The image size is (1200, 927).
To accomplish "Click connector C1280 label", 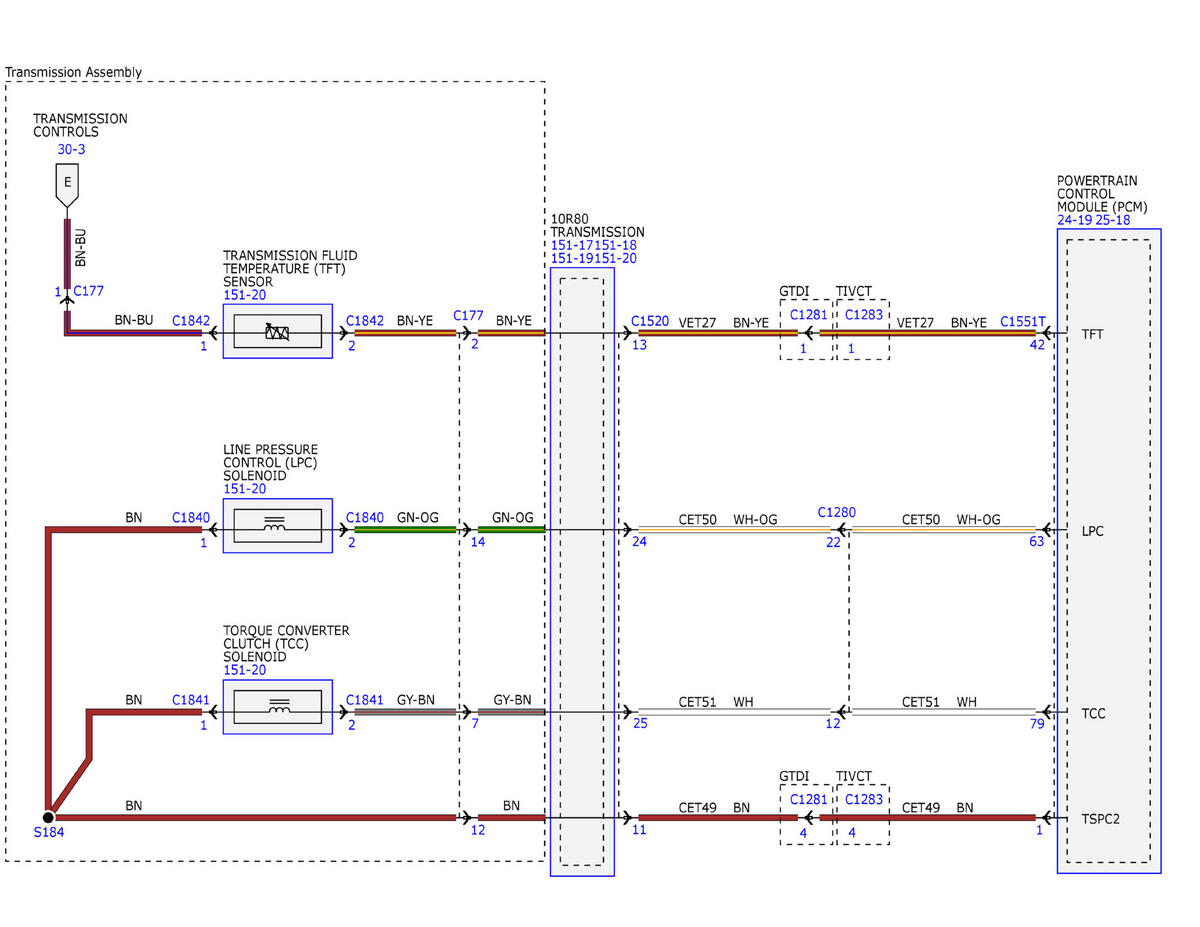I will click(x=836, y=512).
